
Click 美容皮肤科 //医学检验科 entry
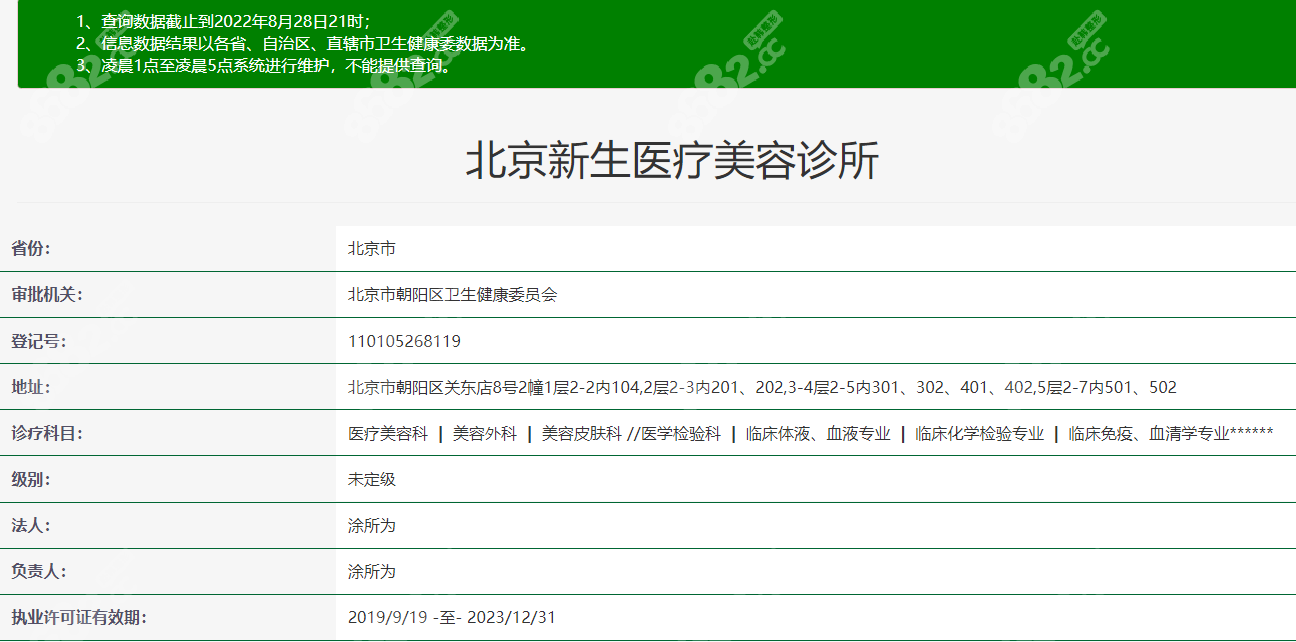click(631, 433)
